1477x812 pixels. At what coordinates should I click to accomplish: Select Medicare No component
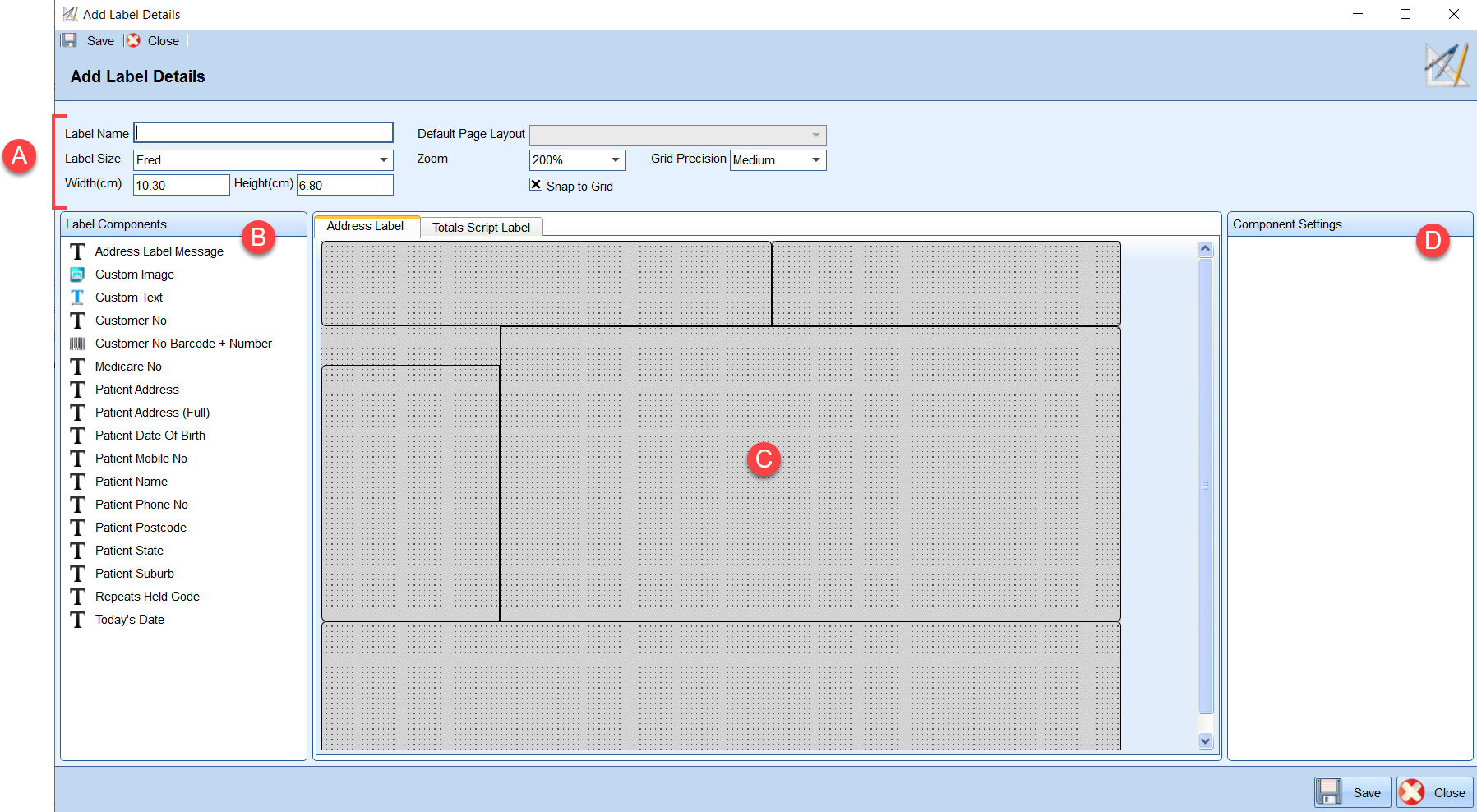128,367
